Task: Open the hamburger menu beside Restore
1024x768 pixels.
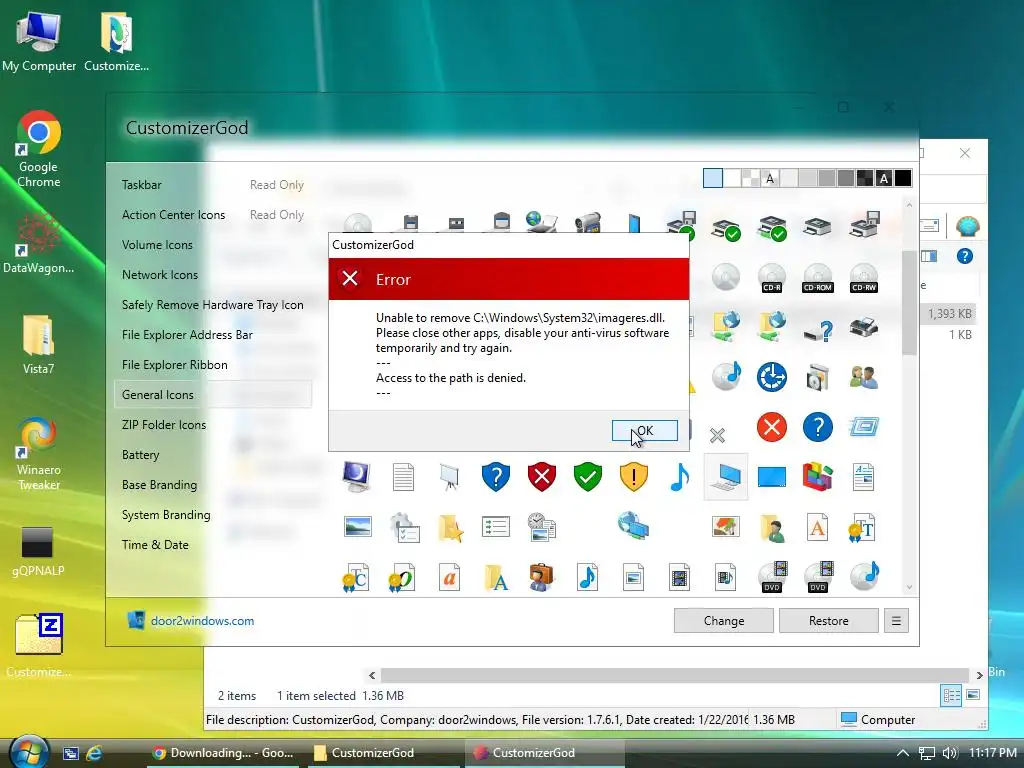Action: [896, 620]
